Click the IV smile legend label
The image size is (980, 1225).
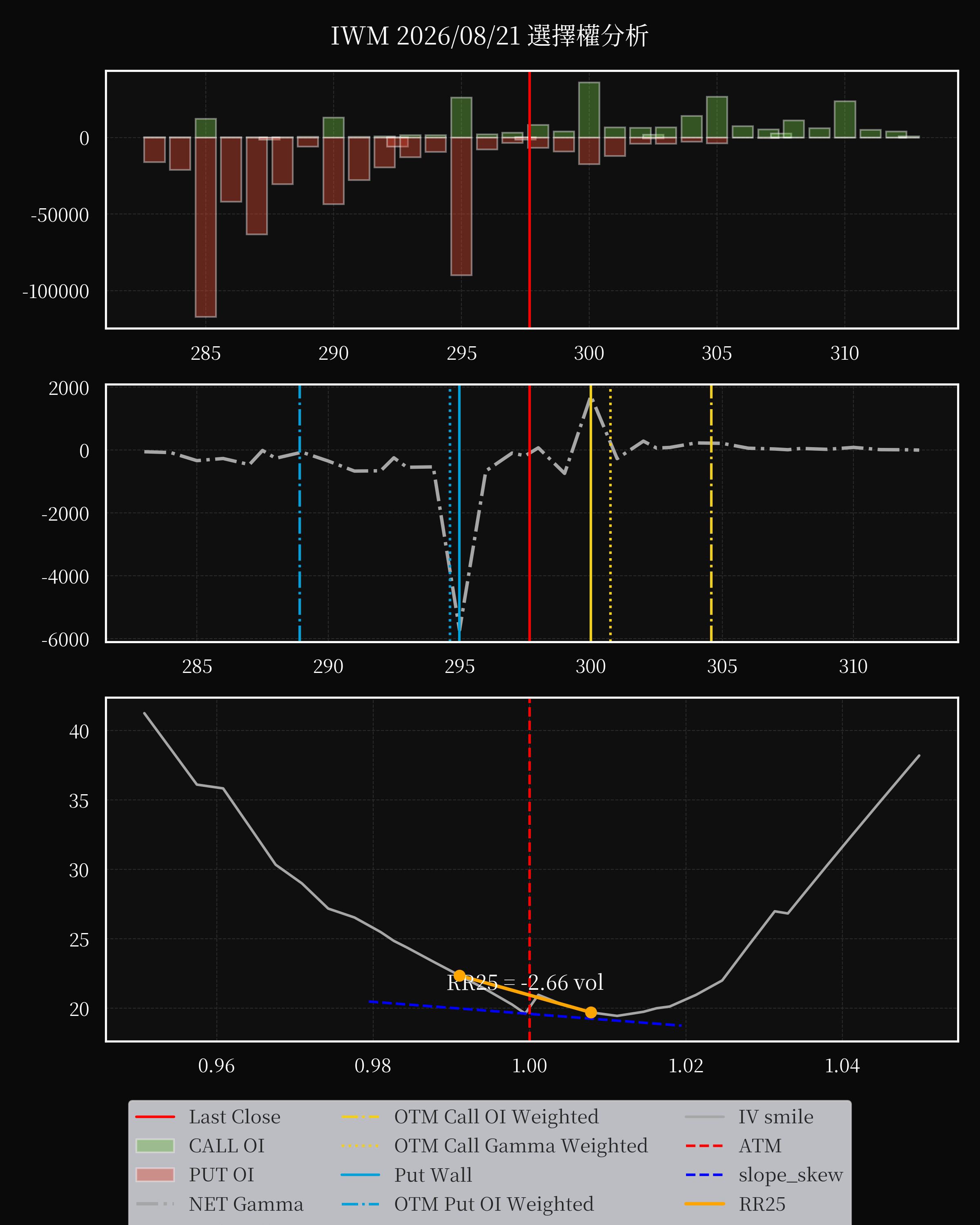pos(775,1117)
